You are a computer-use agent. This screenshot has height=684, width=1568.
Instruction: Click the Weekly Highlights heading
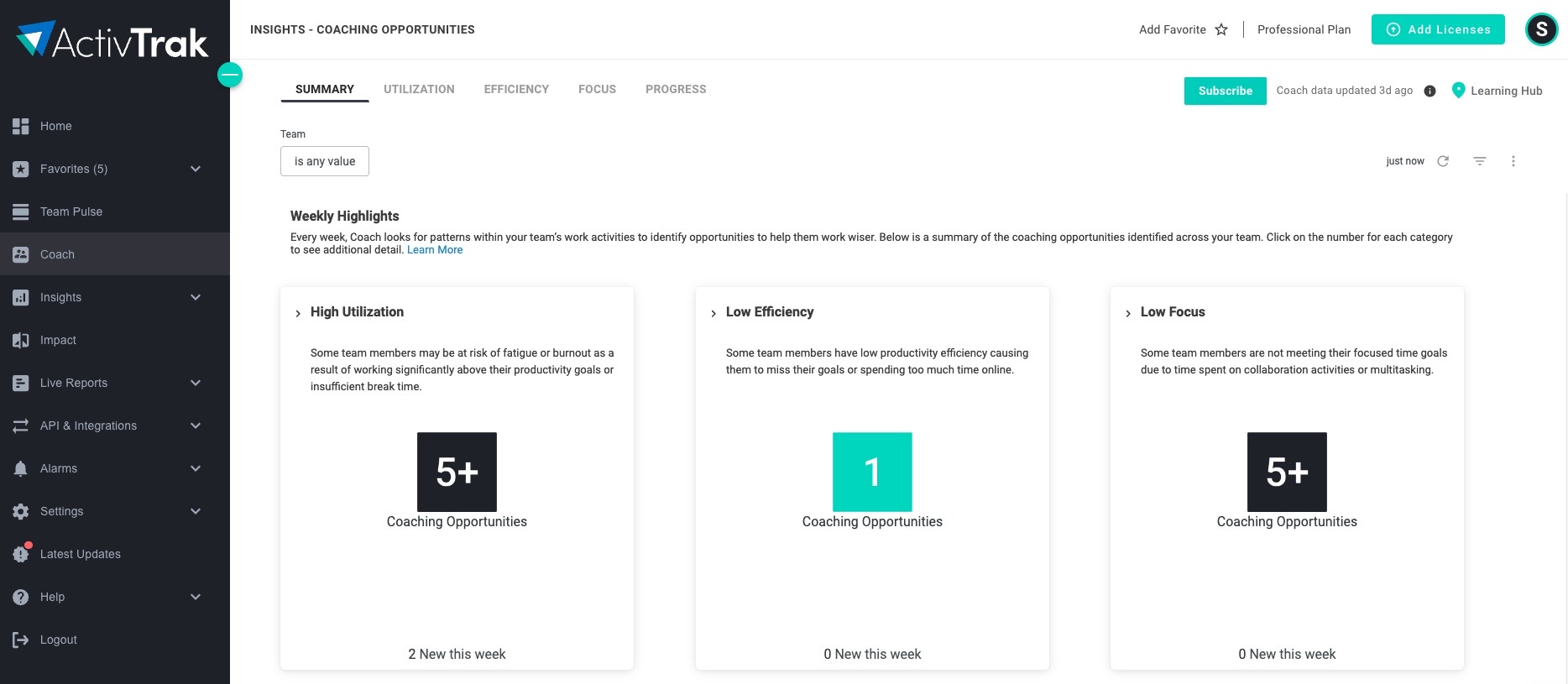tap(345, 216)
